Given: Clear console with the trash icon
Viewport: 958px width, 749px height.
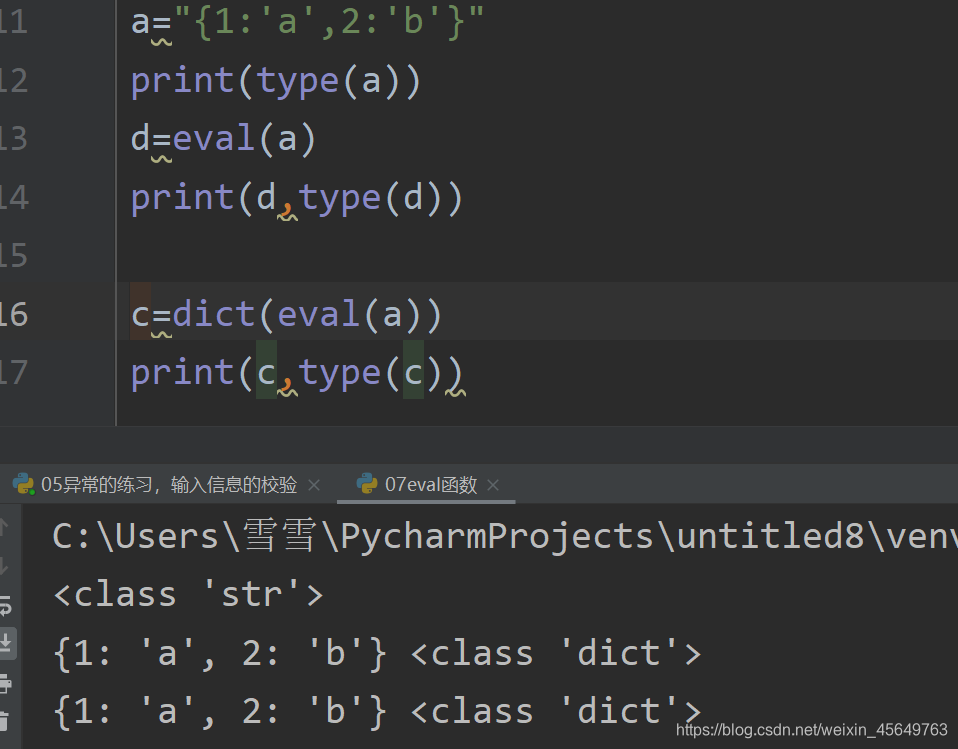Looking at the screenshot, I should (x=4, y=721).
